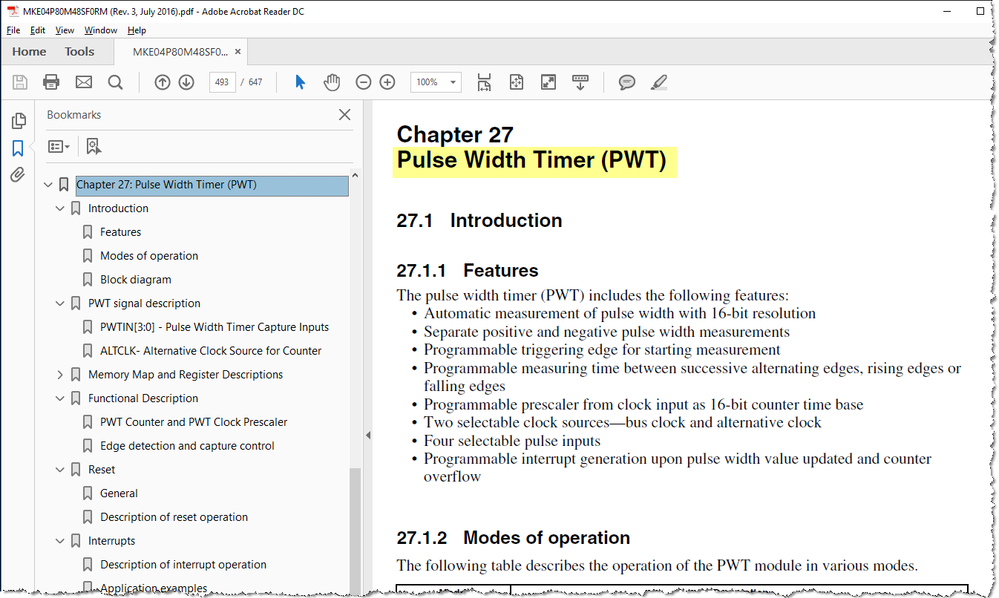Close the MKE04P80M48SF0 document tab

tap(238, 52)
